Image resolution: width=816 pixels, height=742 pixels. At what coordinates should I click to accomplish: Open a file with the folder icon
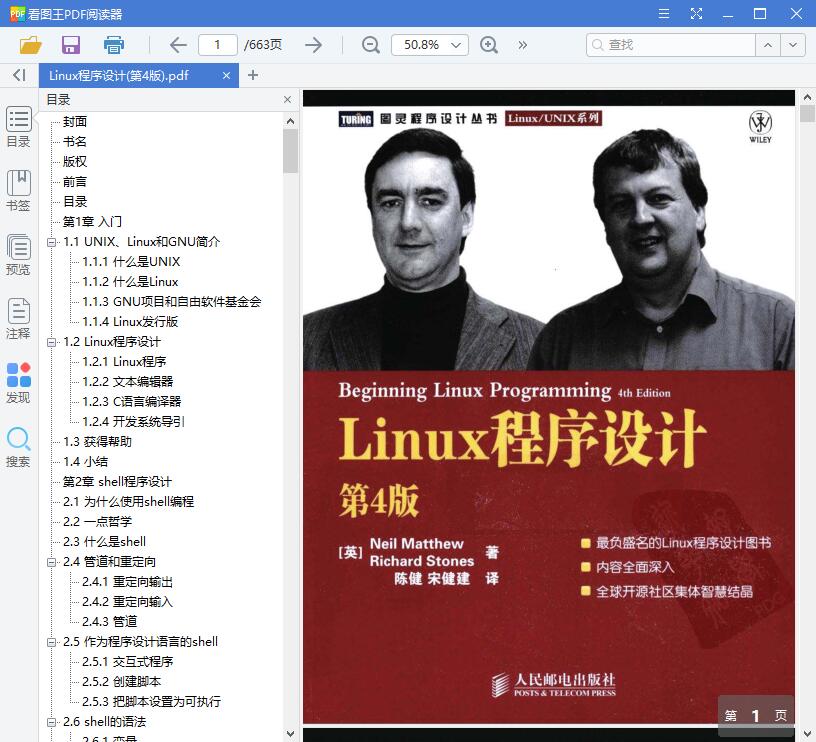click(x=30, y=45)
